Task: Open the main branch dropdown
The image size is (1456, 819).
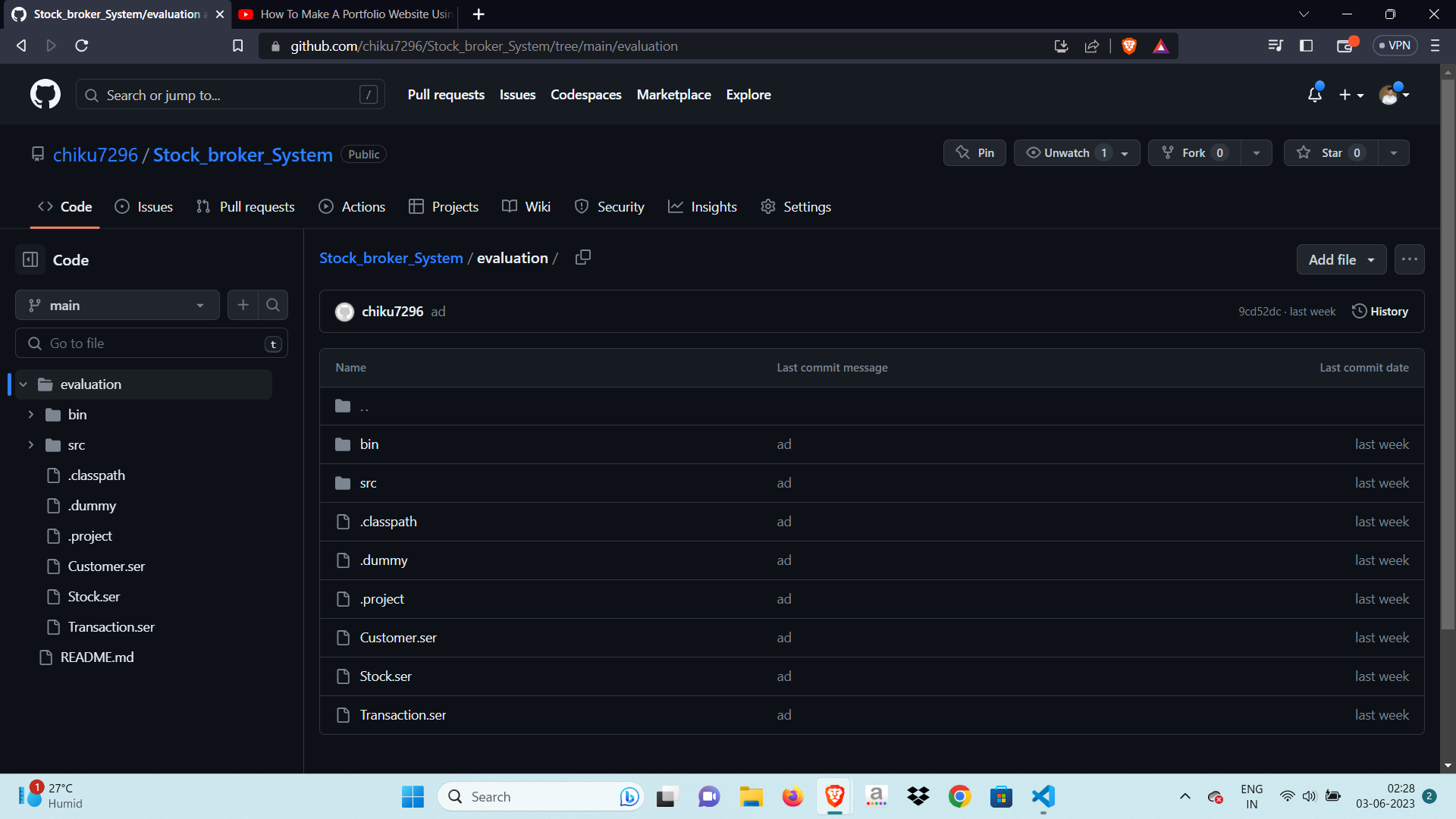Action: (x=118, y=305)
